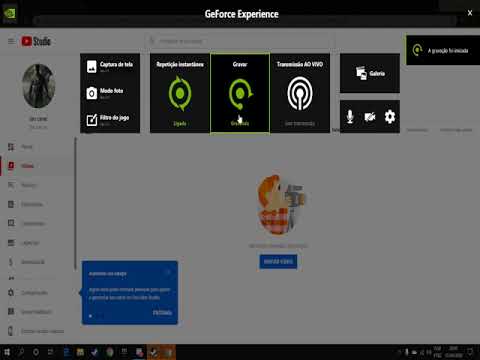480x360 pixels.
Task: Click the YouTube Studio search field
Action: pyautogui.click(x=240, y=41)
